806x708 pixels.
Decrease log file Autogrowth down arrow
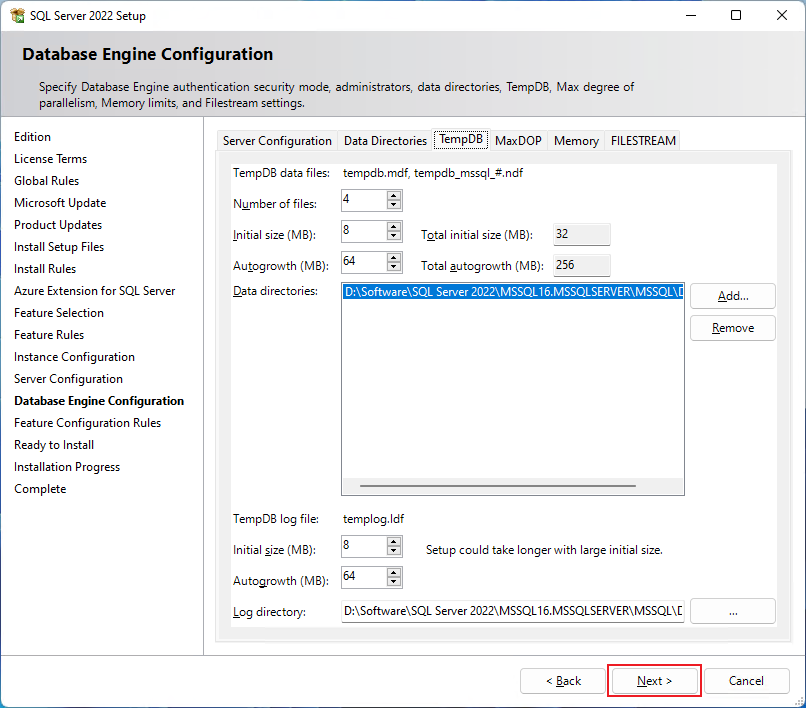coord(394,582)
